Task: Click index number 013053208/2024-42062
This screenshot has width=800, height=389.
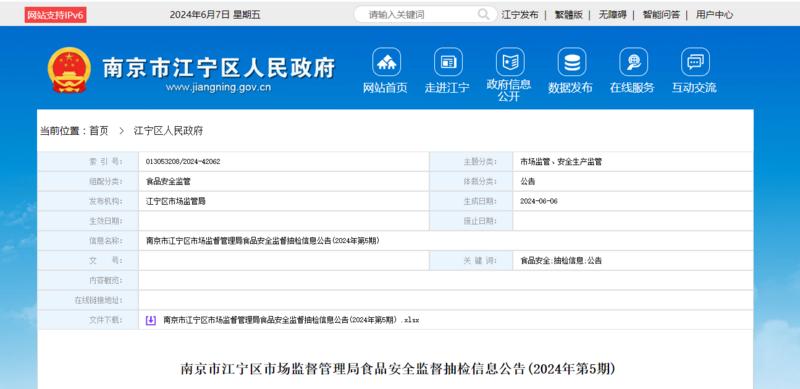Action: (x=183, y=161)
